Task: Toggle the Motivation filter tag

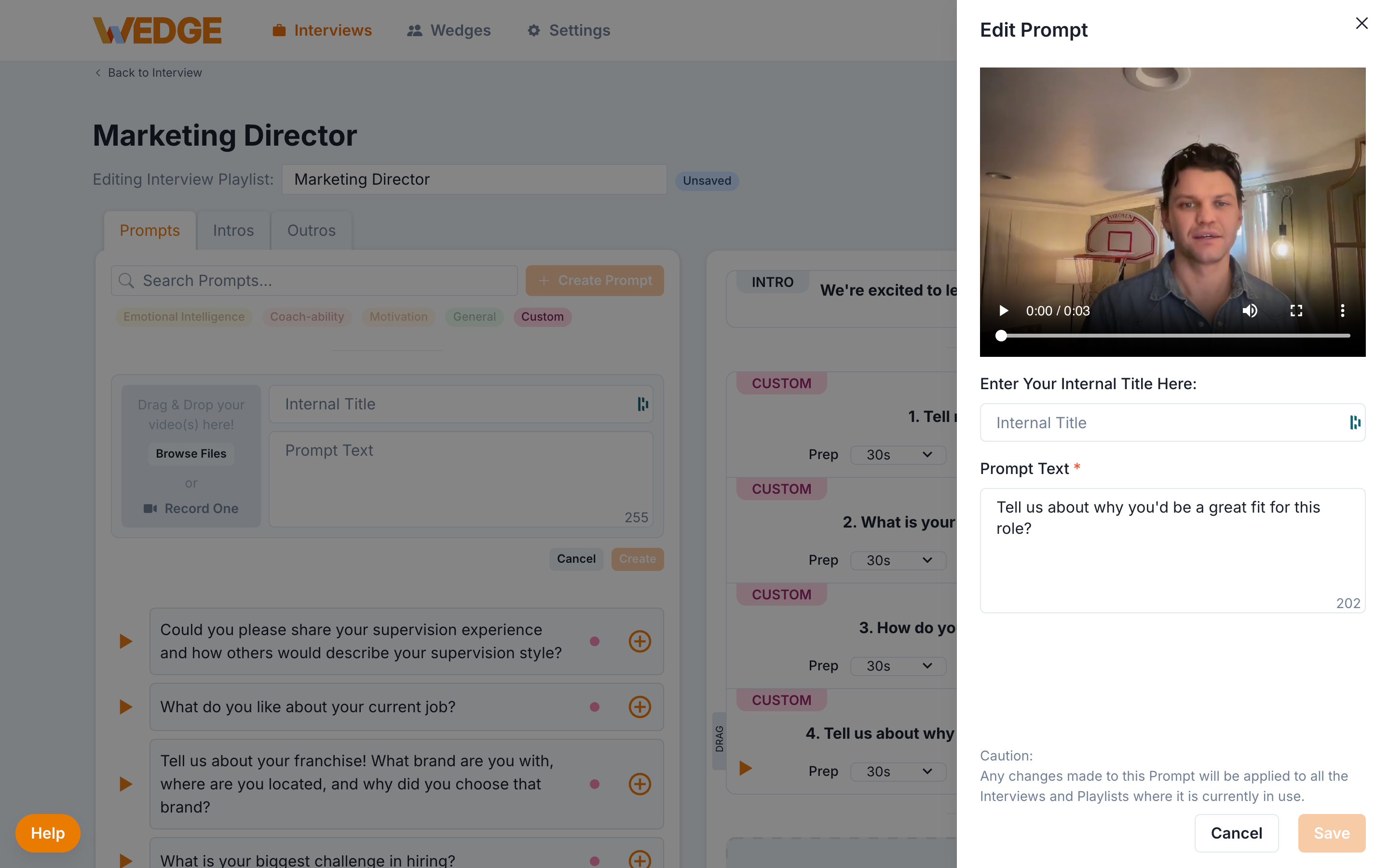Action: 398,317
